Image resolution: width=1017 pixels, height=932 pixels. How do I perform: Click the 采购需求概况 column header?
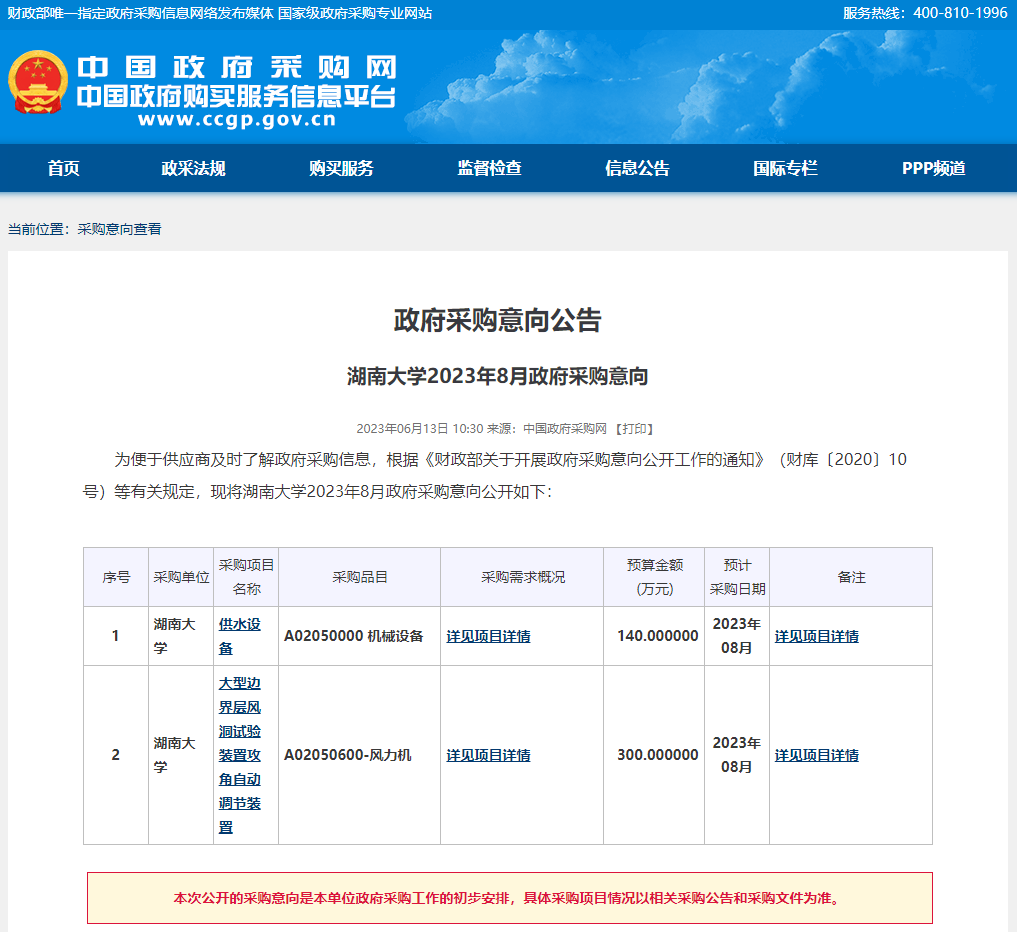522,577
